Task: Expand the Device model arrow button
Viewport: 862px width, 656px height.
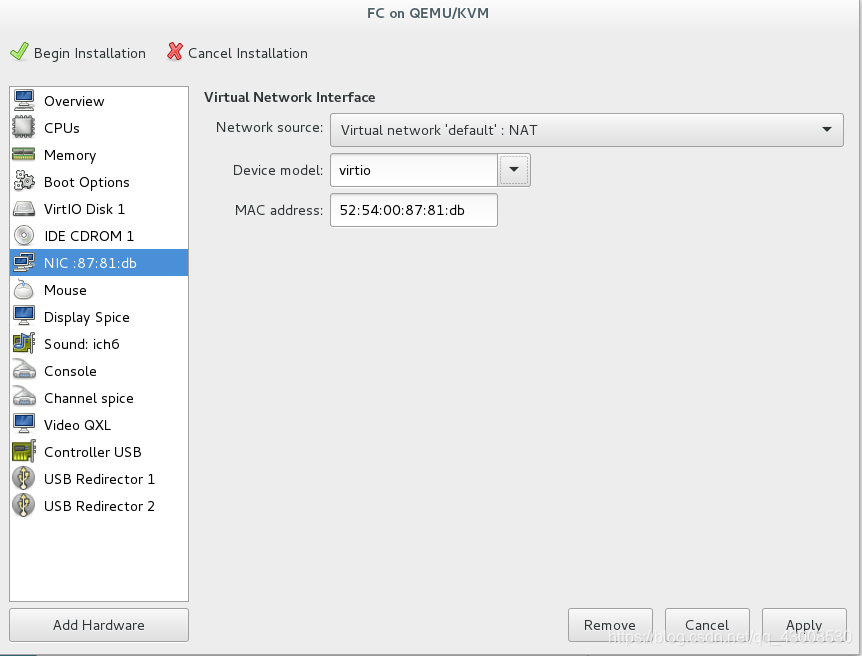Action: (x=513, y=169)
